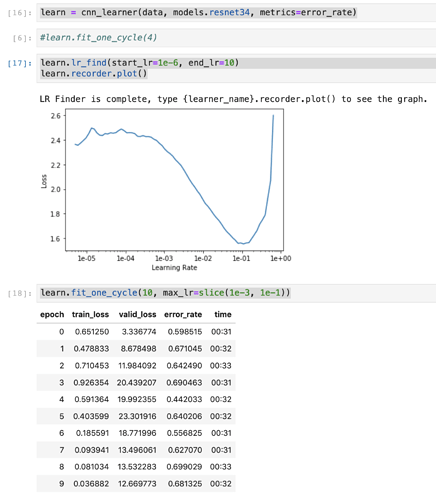This screenshot has height=500, width=436.
Task: Select the fit_one_cycle(10, max_lr=slice) cell
Action: click(x=236, y=293)
